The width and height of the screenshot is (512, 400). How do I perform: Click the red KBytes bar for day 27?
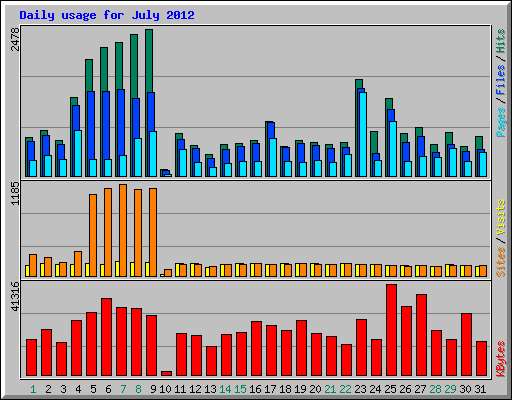421,335
